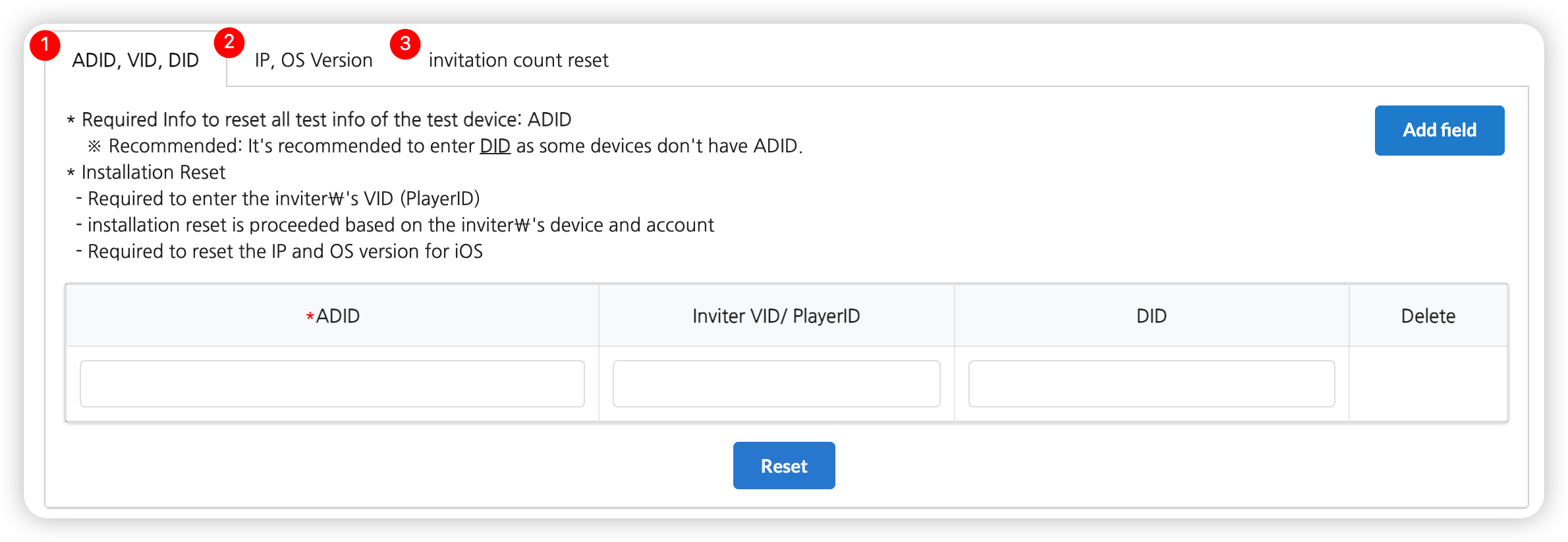Click the red number 2 badge
Viewport: 1568px width, 542px height.
[229, 43]
